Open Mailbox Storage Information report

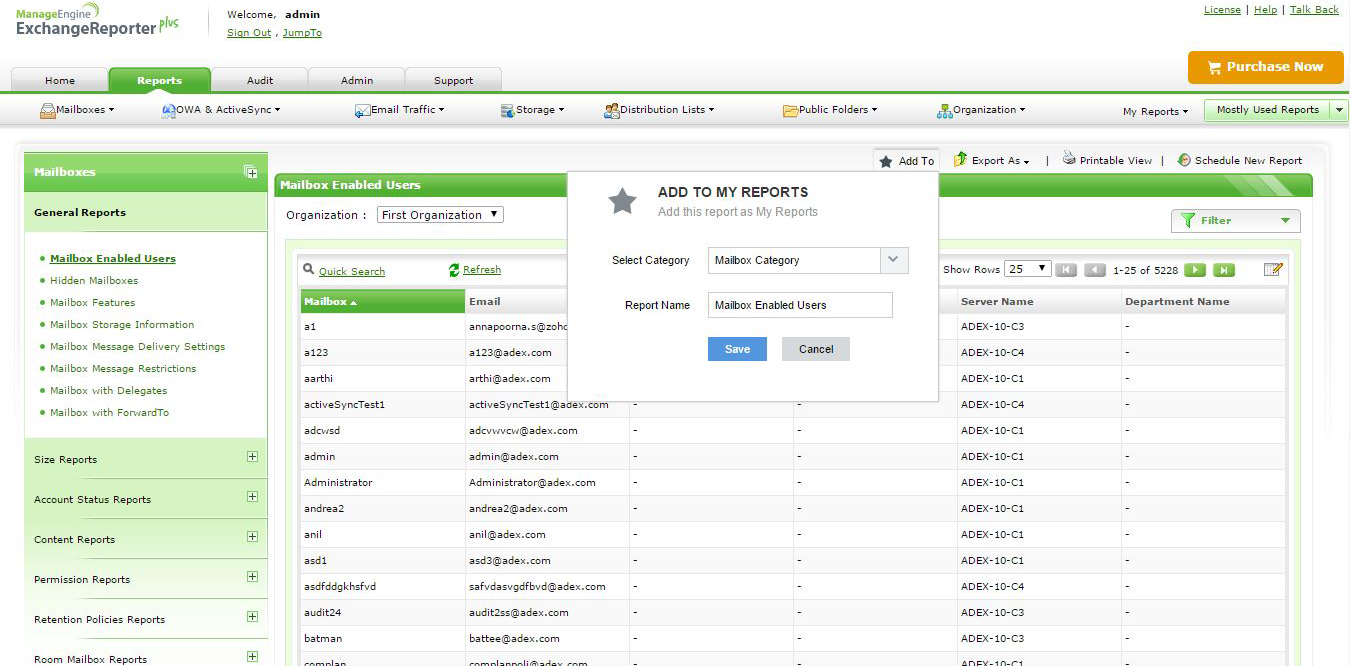click(122, 325)
